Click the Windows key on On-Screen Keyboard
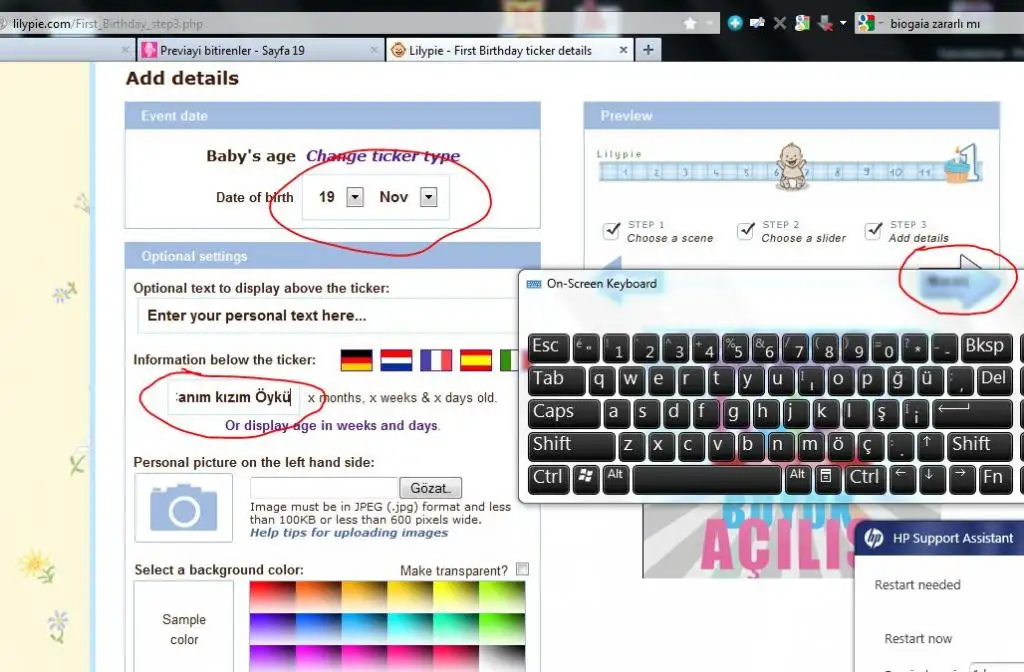The width and height of the screenshot is (1024, 672). pos(585,477)
